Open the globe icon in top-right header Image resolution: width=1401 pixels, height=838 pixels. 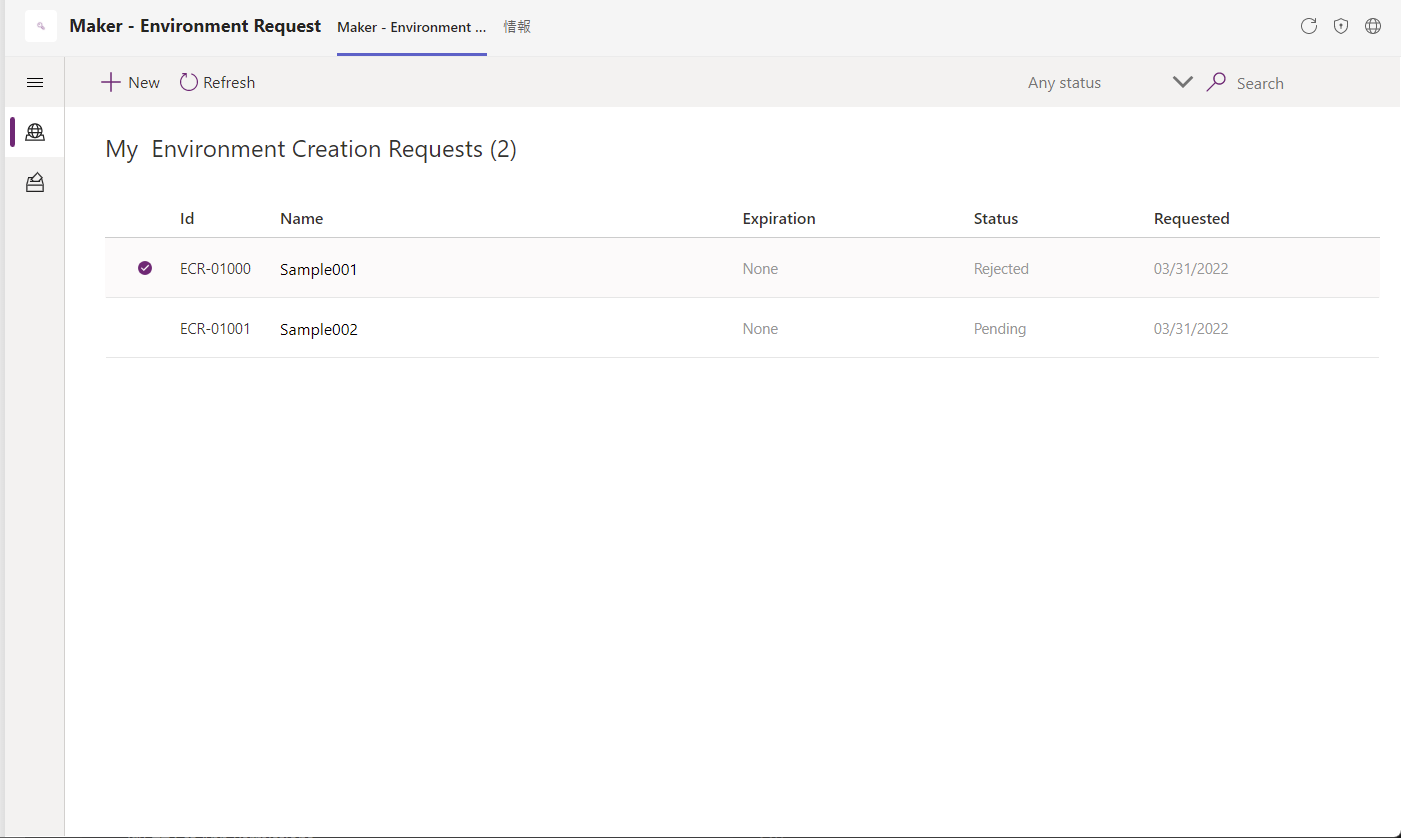[1373, 26]
